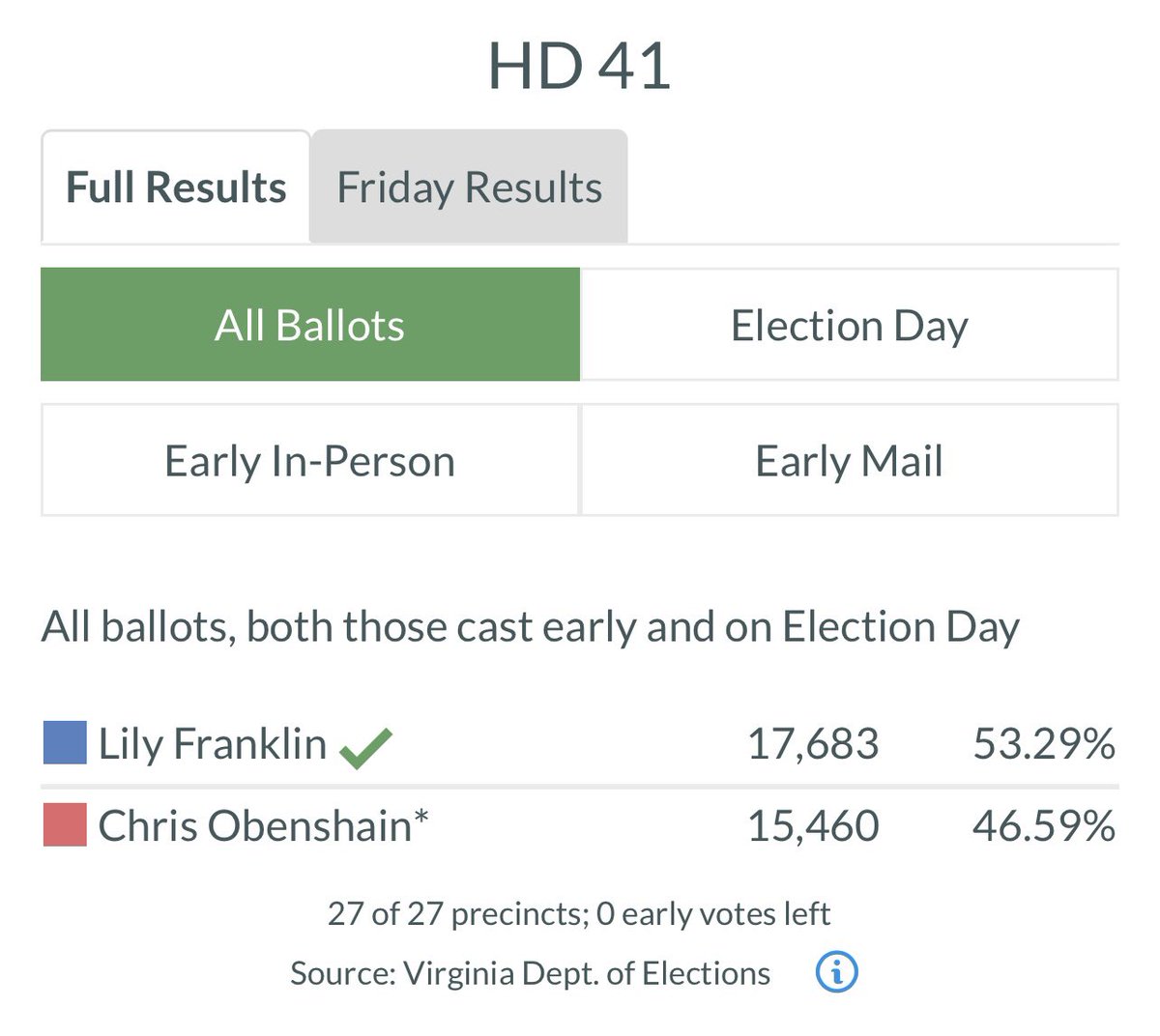The width and height of the screenshot is (1160, 1036).
Task: Select the All Ballots filter
Action: [x=310, y=325]
